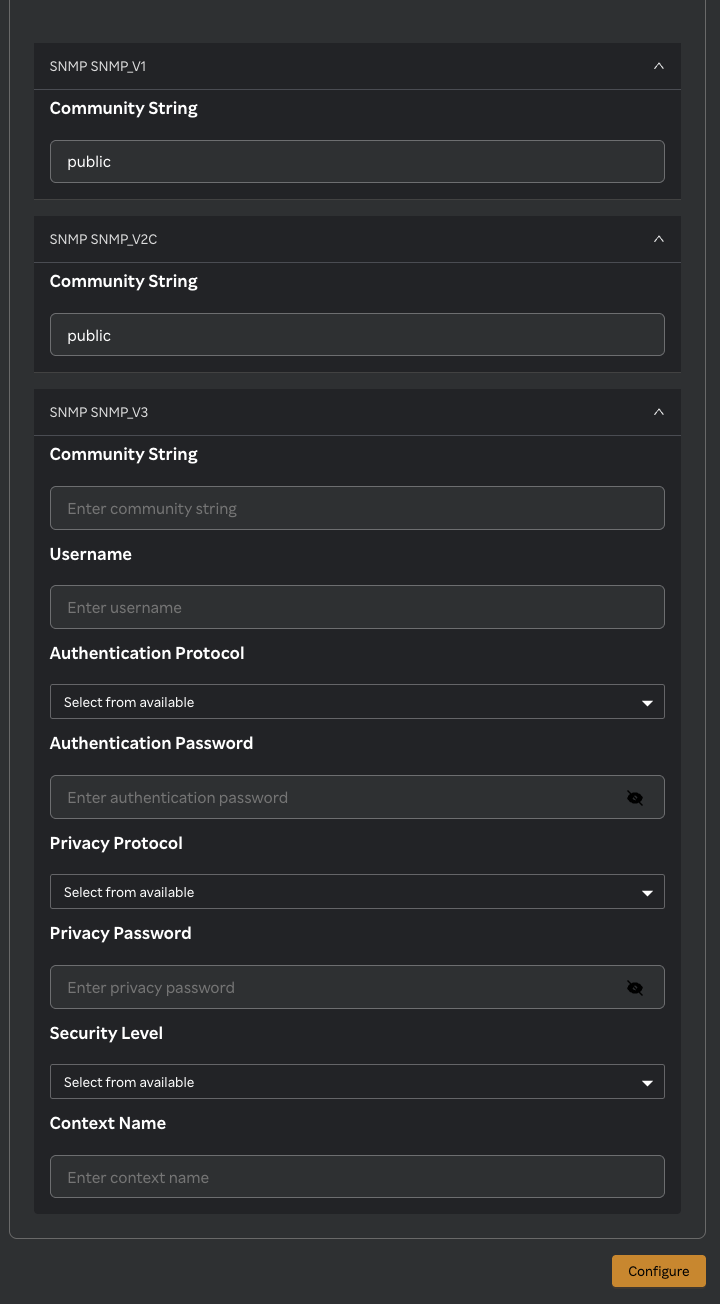Click the Configure button

pos(658,1271)
